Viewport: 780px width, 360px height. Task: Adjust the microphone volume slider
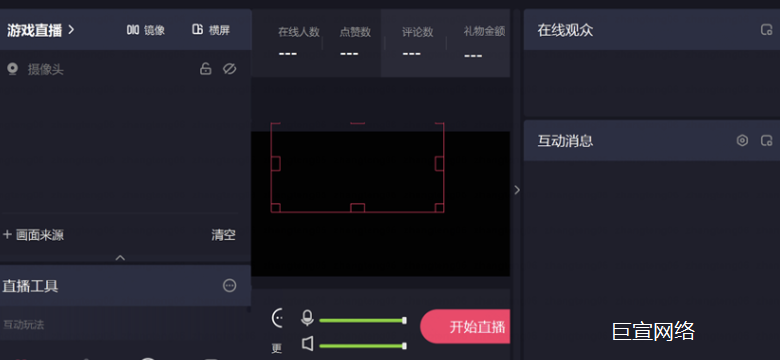(x=363, y=321)
